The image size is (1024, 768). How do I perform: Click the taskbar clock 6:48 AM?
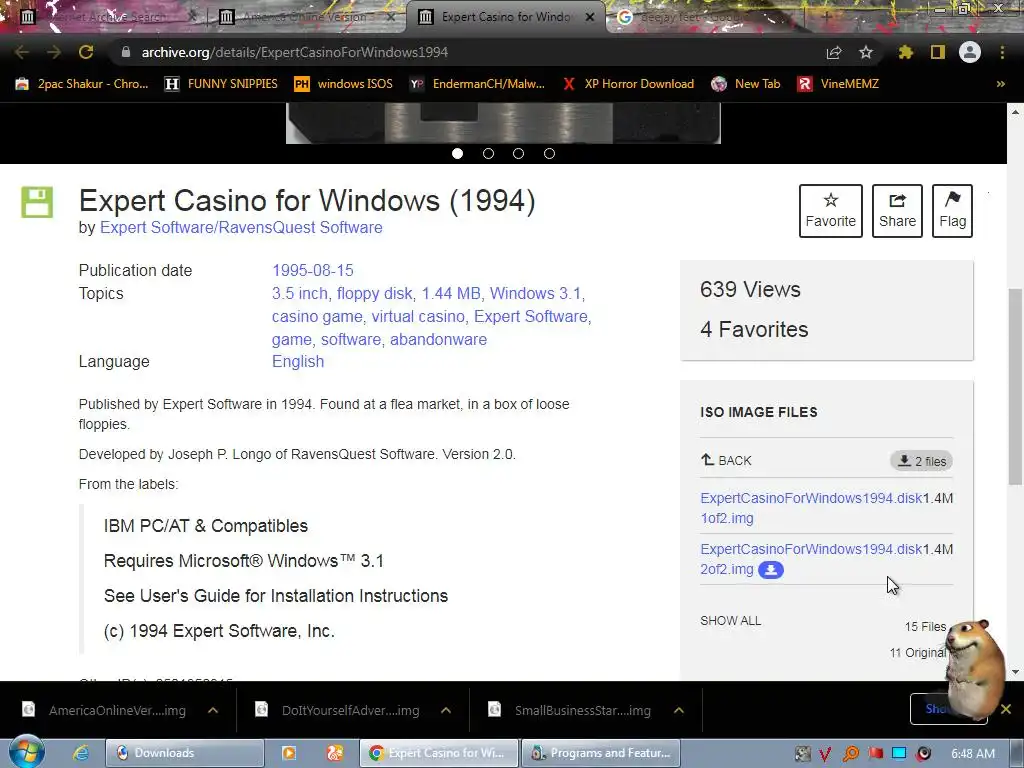tap(973, 754)
